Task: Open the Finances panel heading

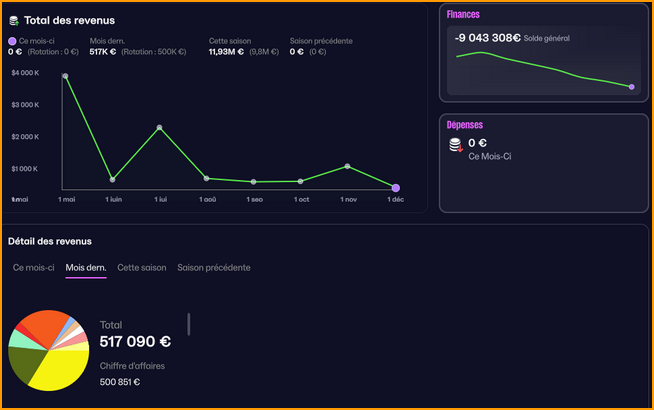Action: 463,15
